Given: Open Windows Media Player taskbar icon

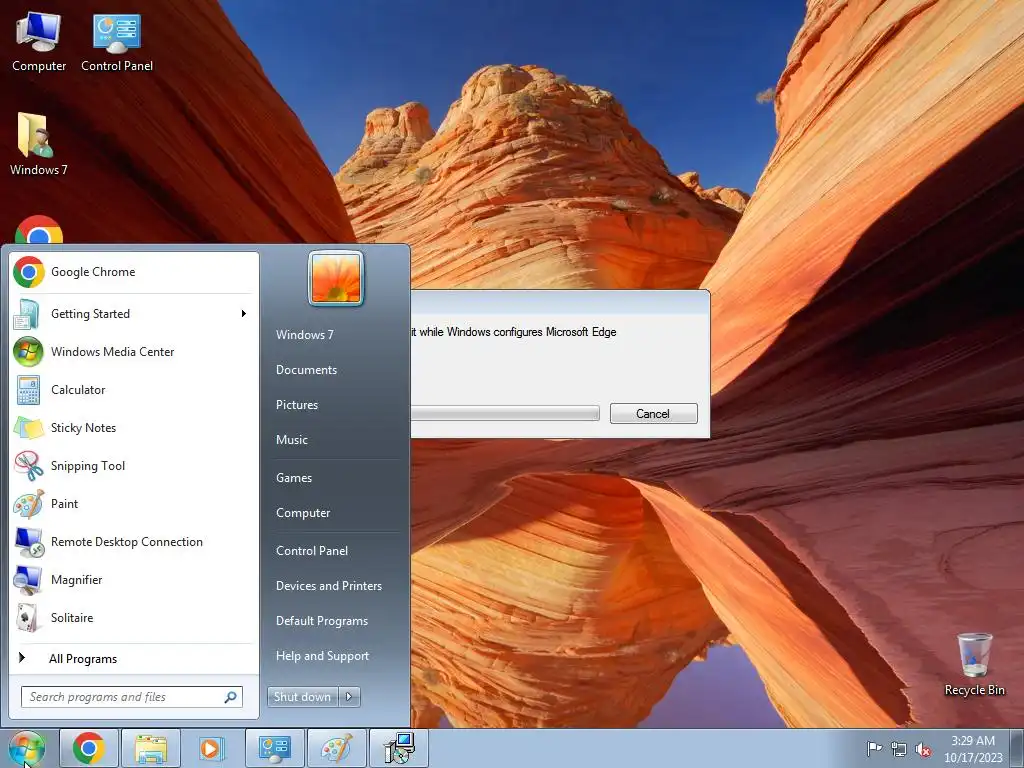Looking at the screenshot, I should coord(212,748).
